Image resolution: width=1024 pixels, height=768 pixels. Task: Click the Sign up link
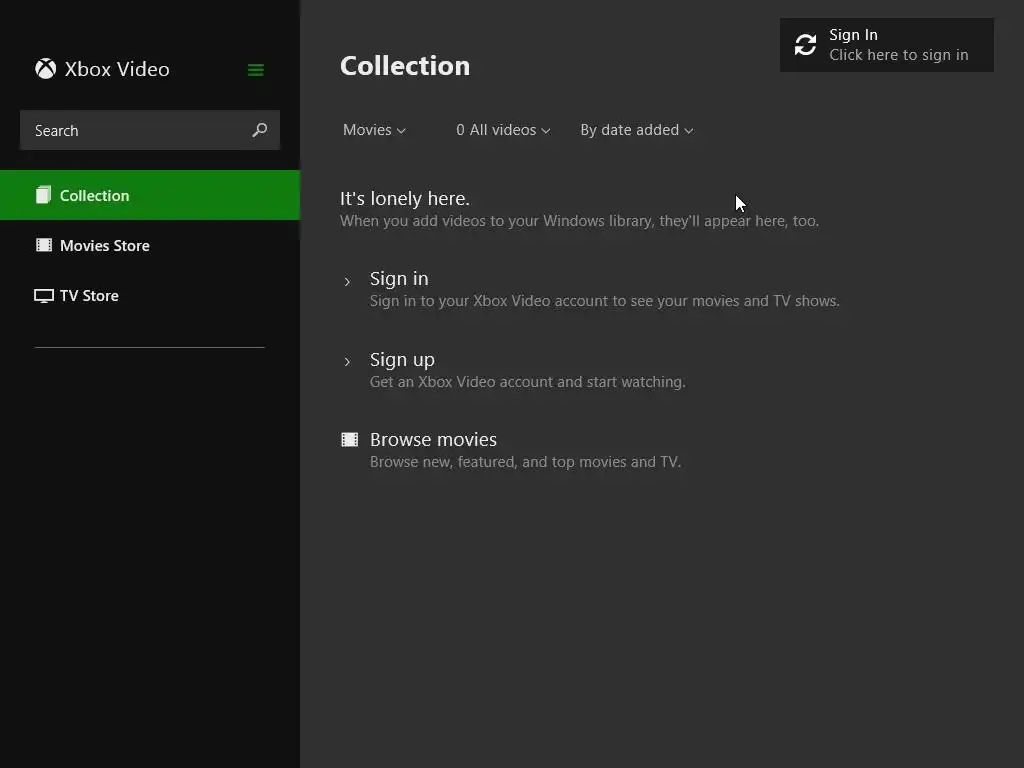click(x=402, y=360)
